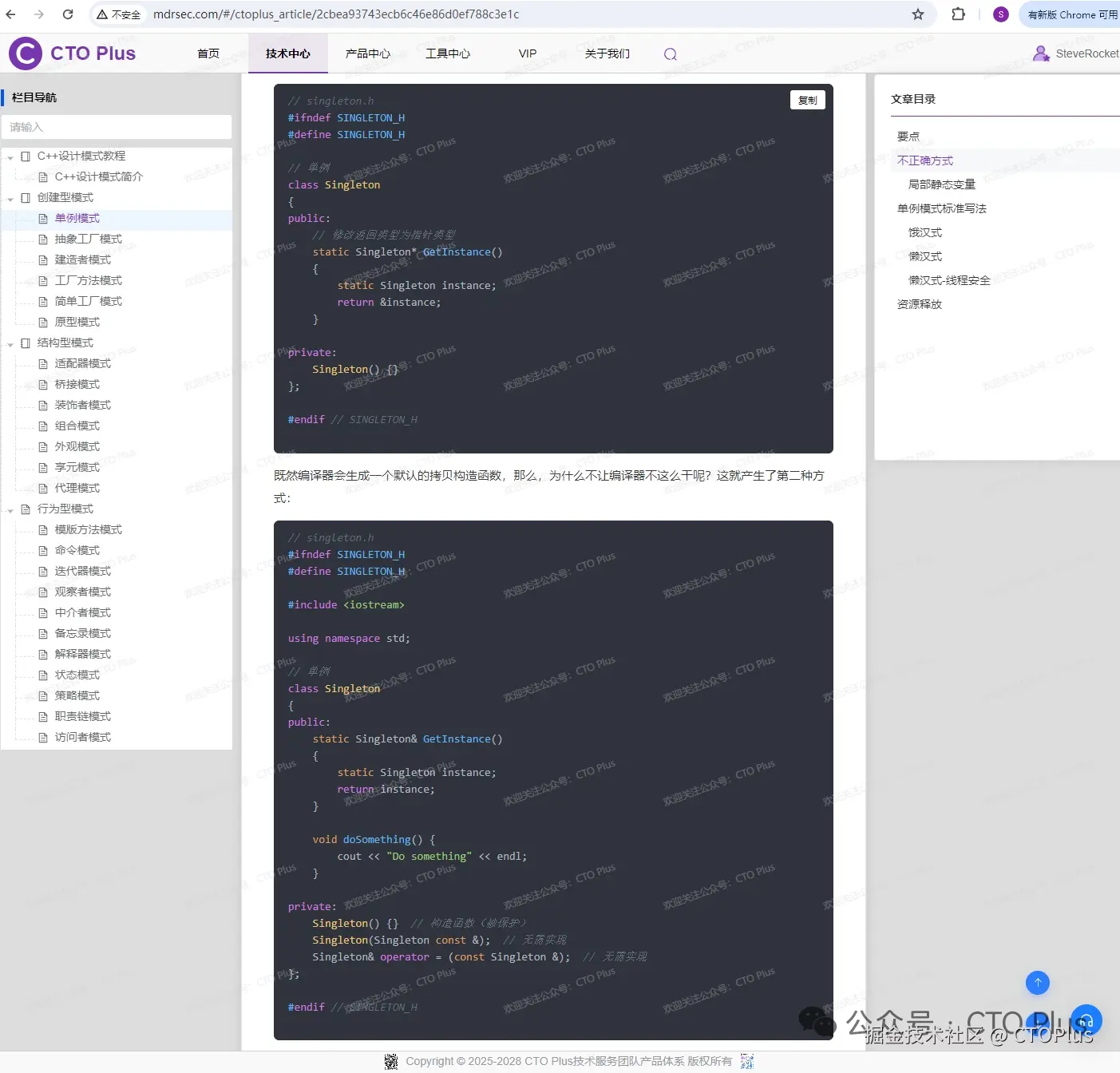Click the SteveRocket user avatar
The image size is (1120, 1073).
pyautogui.click(x=1041, y=53)
